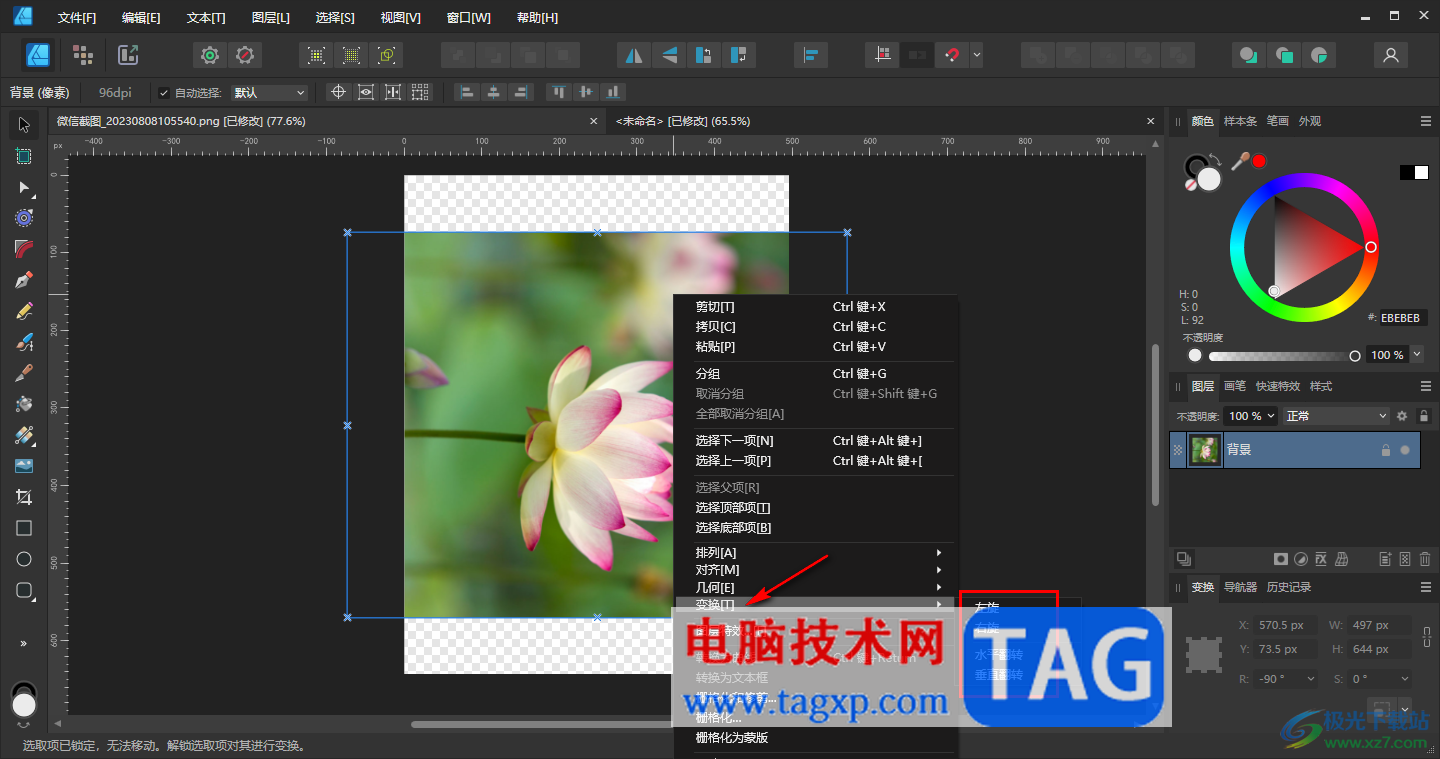The height and width of the screenshot is (759, 1440).
Task: Activate the Crop tool
Action: click(x=24, y=497)
